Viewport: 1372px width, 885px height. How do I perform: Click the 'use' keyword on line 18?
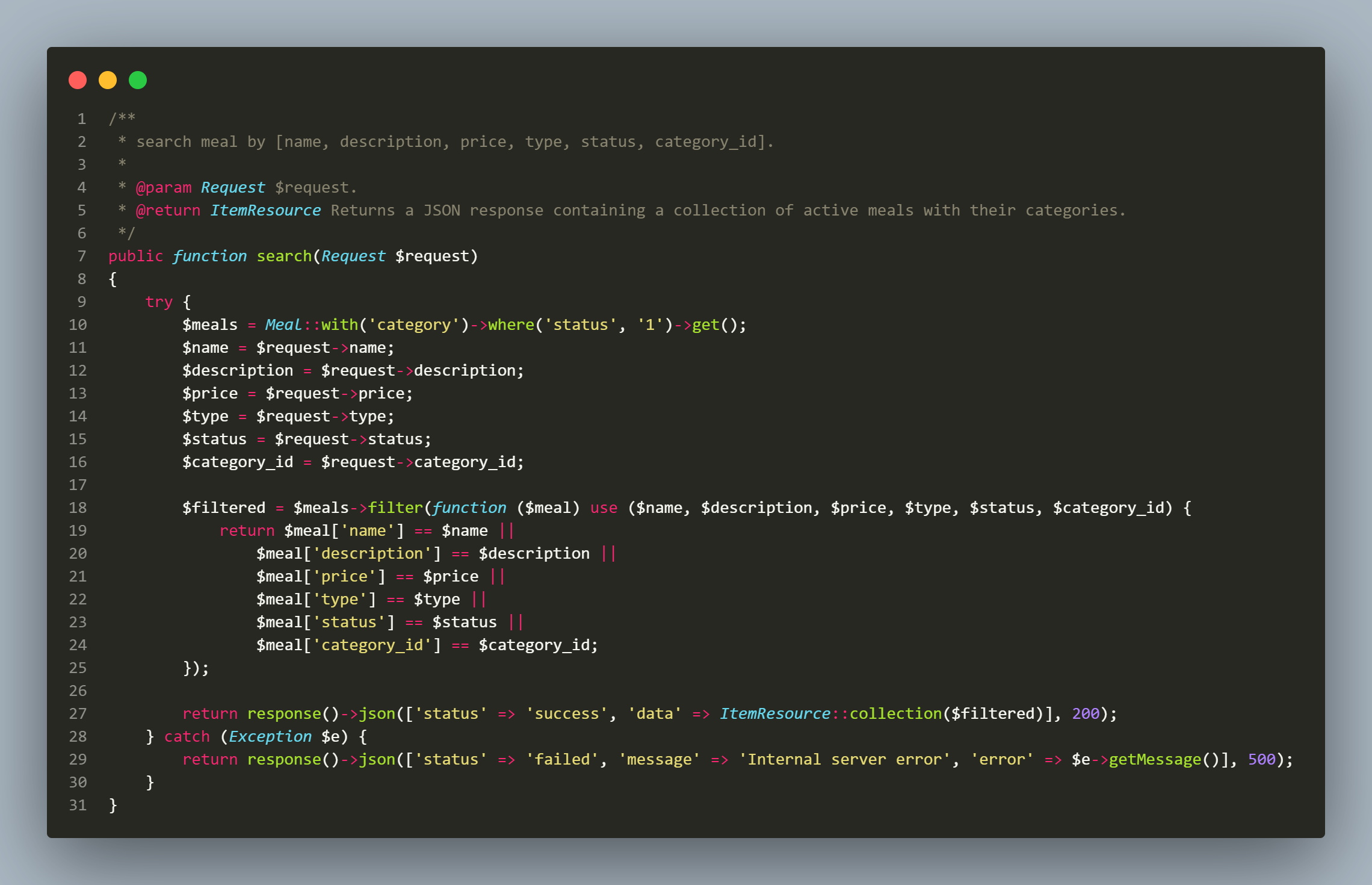(604, 508)
